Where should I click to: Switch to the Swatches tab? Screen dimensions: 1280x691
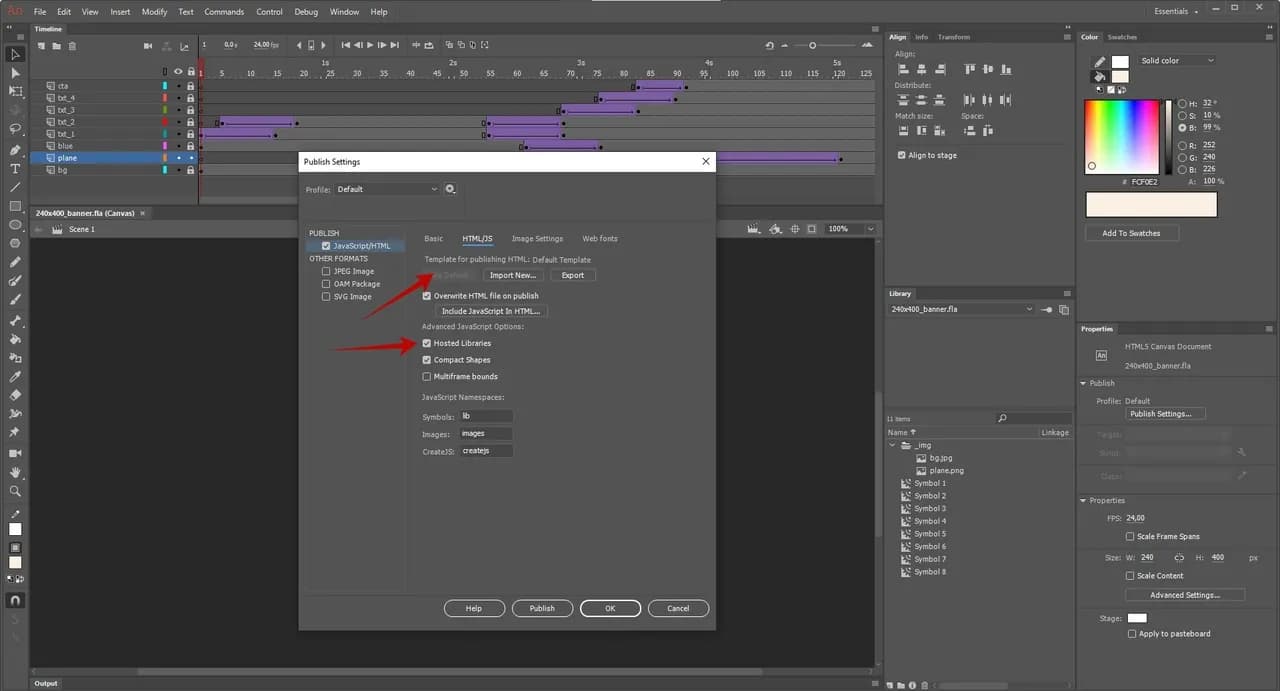coord(1122,37)
